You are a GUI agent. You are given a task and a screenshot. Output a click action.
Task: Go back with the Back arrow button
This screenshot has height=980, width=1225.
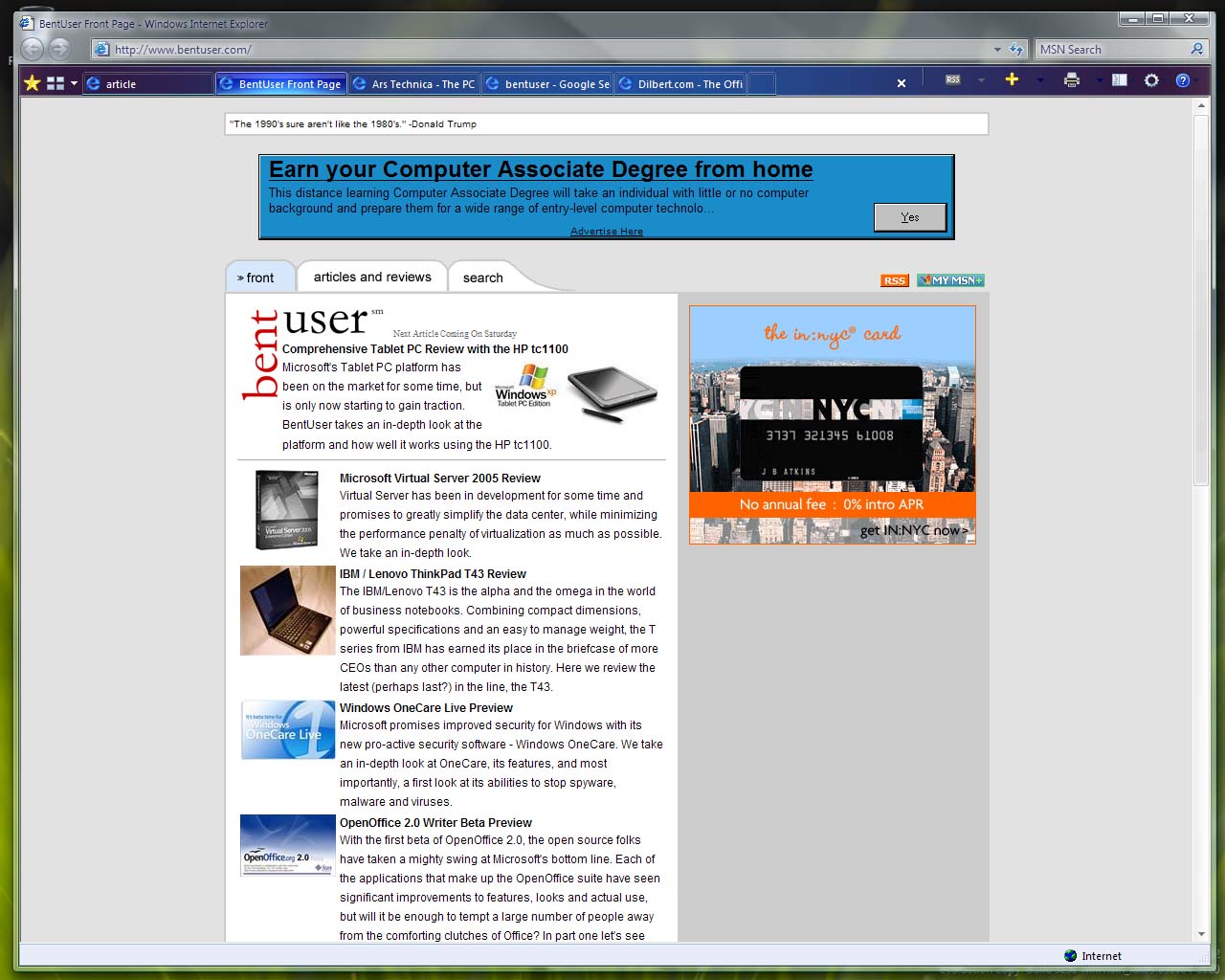[33, 49]
